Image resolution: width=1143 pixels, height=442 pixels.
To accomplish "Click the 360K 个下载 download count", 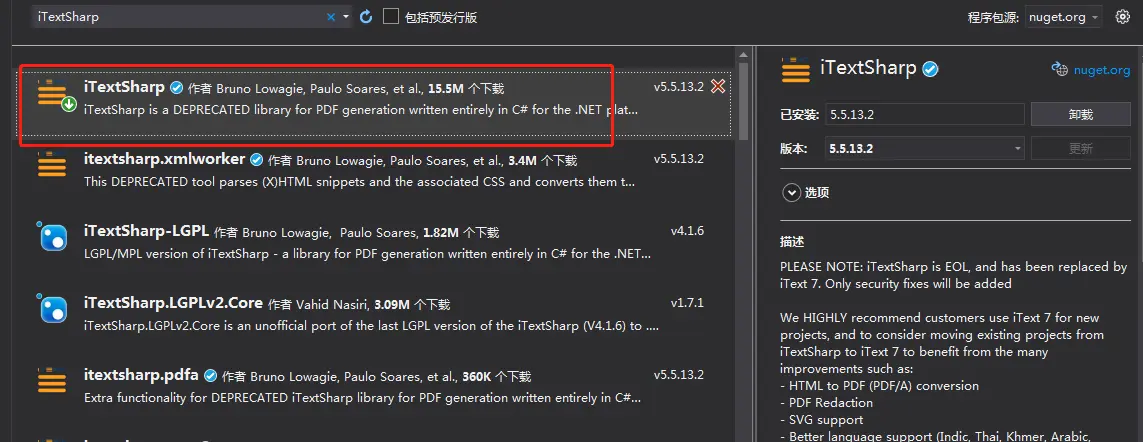I will 496,376.
